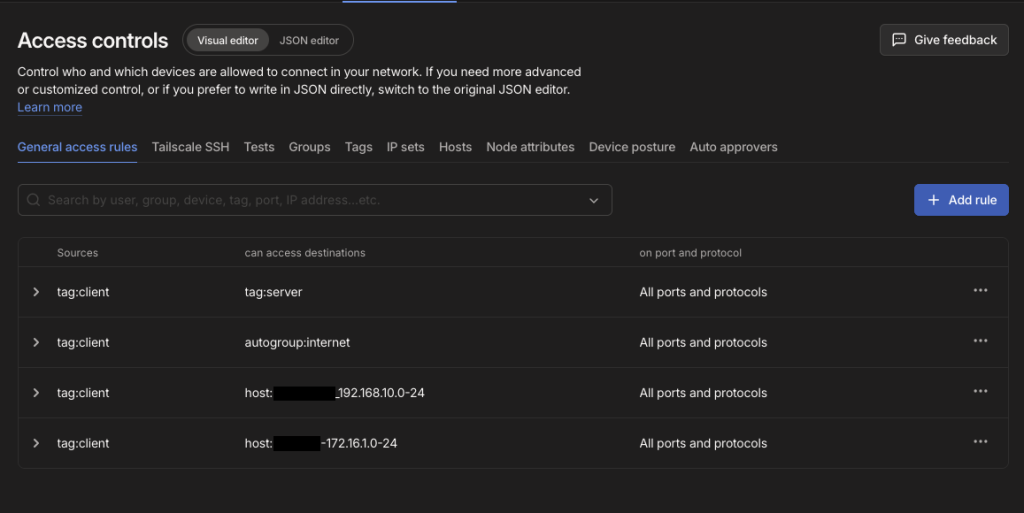
Task: Open more options for 192.168.10.0-24 host rule
Action: tap(980, 391)
